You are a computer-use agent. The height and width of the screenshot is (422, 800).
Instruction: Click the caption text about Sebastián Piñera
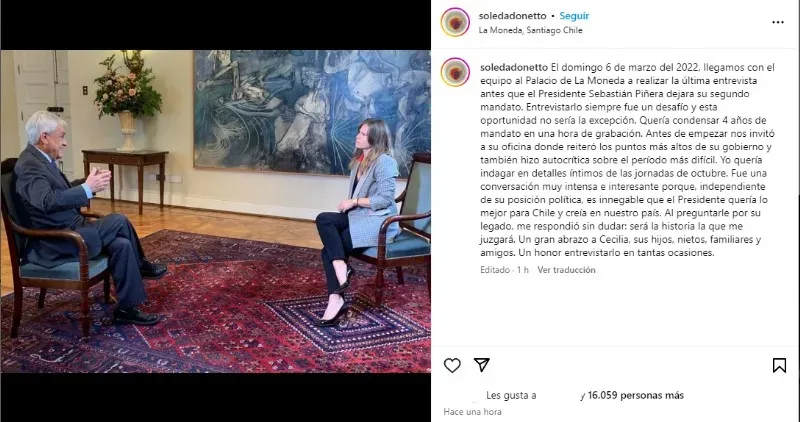coord(628,160)
